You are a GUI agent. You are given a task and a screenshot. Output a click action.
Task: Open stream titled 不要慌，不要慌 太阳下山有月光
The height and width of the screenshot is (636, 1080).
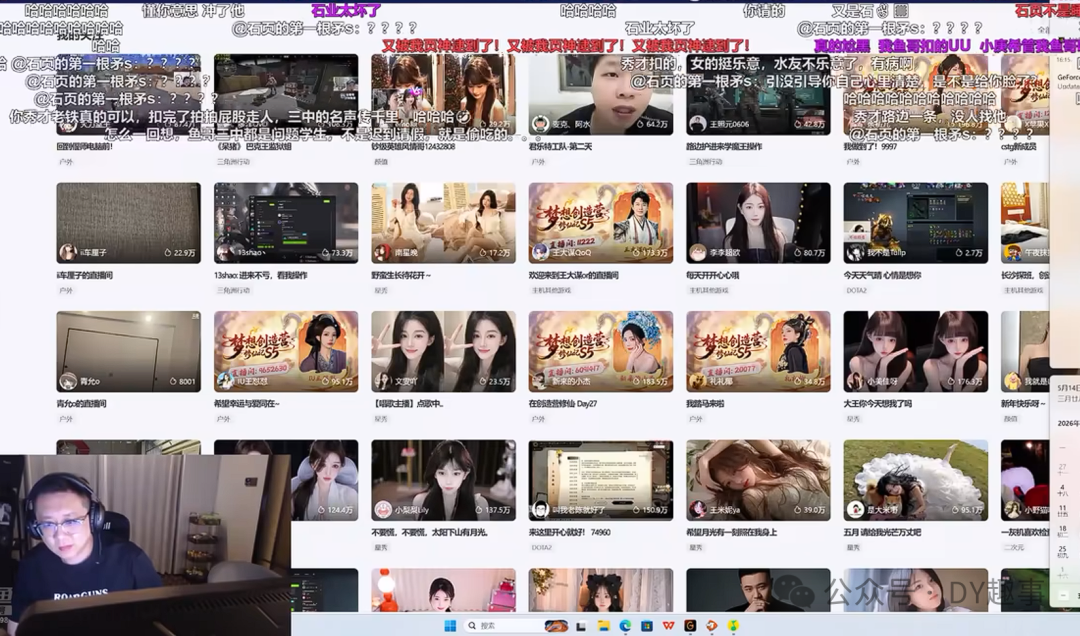pyautogui.click(x=430, y=533)
